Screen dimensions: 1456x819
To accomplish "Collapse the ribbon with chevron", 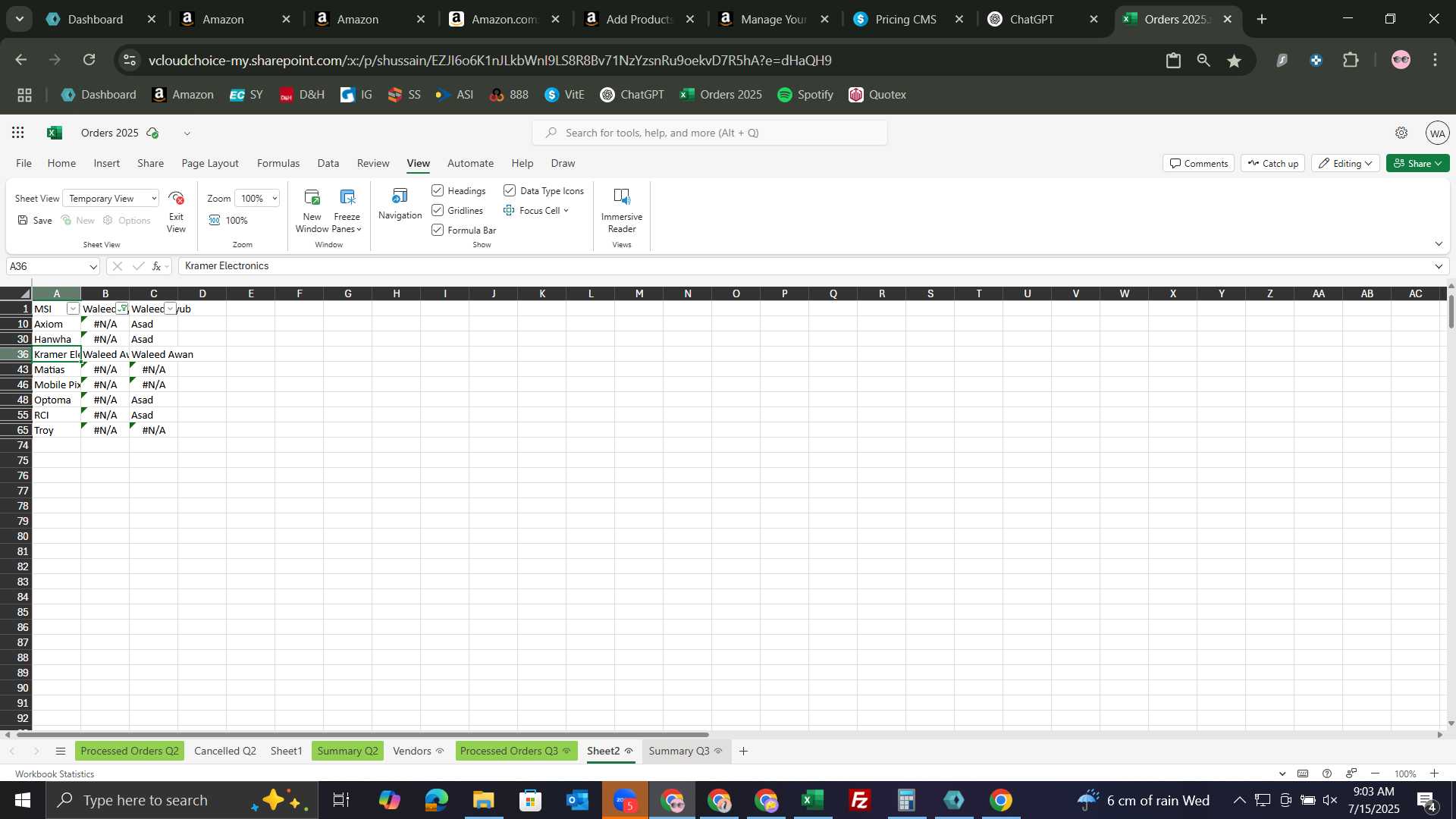I will coord(1439,243).
